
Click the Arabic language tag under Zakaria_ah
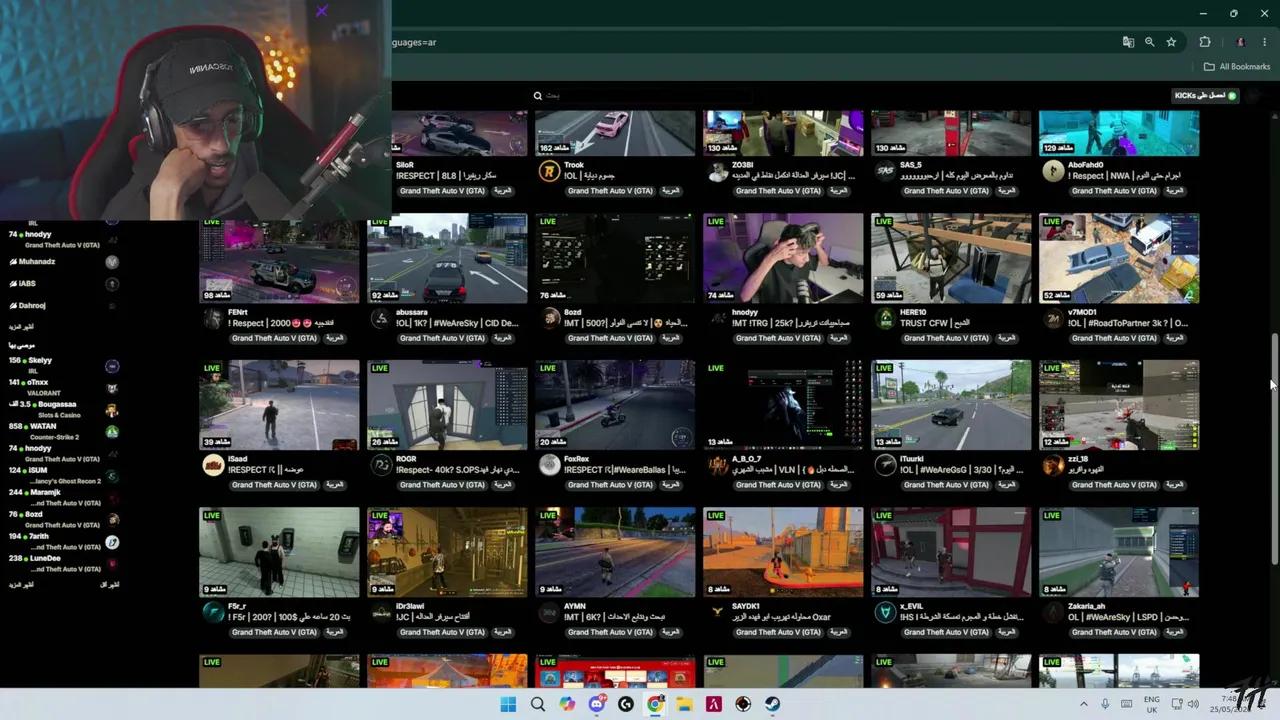click(x=1174, y=632)
